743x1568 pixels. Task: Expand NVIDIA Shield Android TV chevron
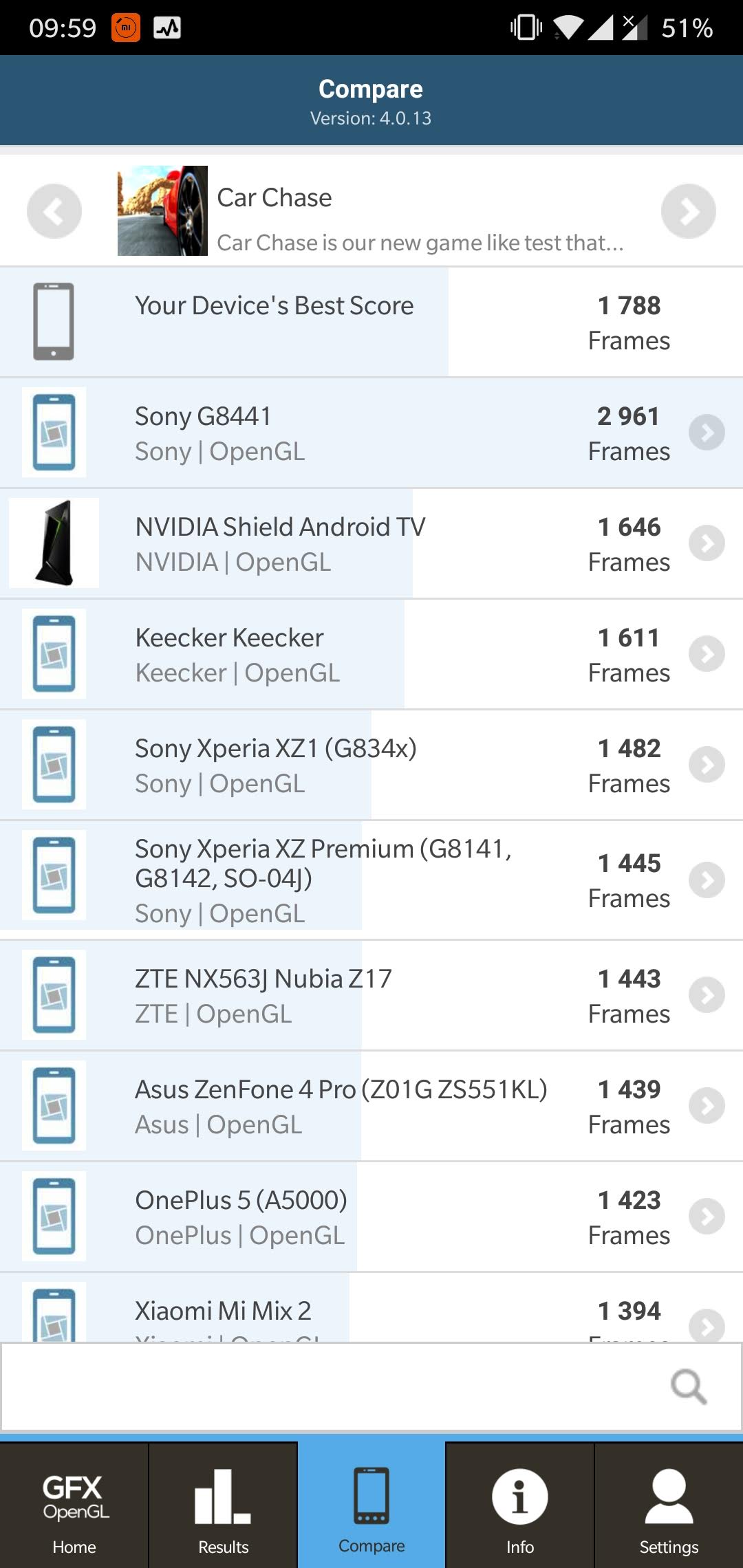[x=707, y=543]
